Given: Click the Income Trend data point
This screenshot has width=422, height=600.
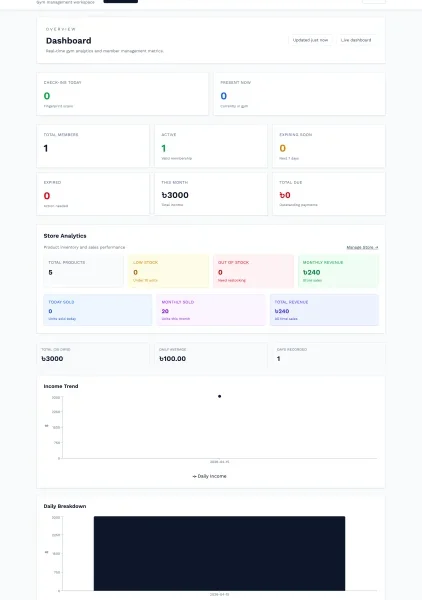Looking at the screenshot, I should [x=220, y=396].
